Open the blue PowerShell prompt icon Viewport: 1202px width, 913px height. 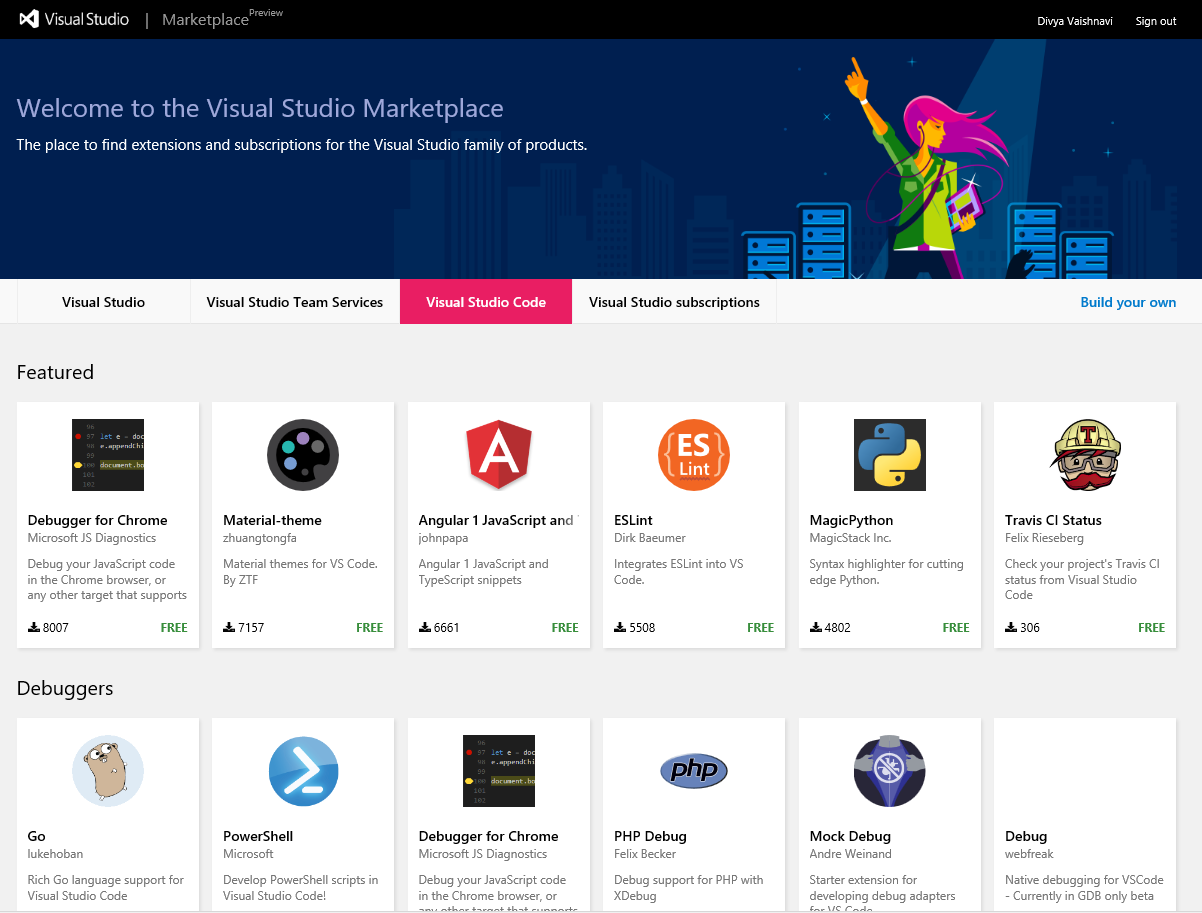click(303, 771)
